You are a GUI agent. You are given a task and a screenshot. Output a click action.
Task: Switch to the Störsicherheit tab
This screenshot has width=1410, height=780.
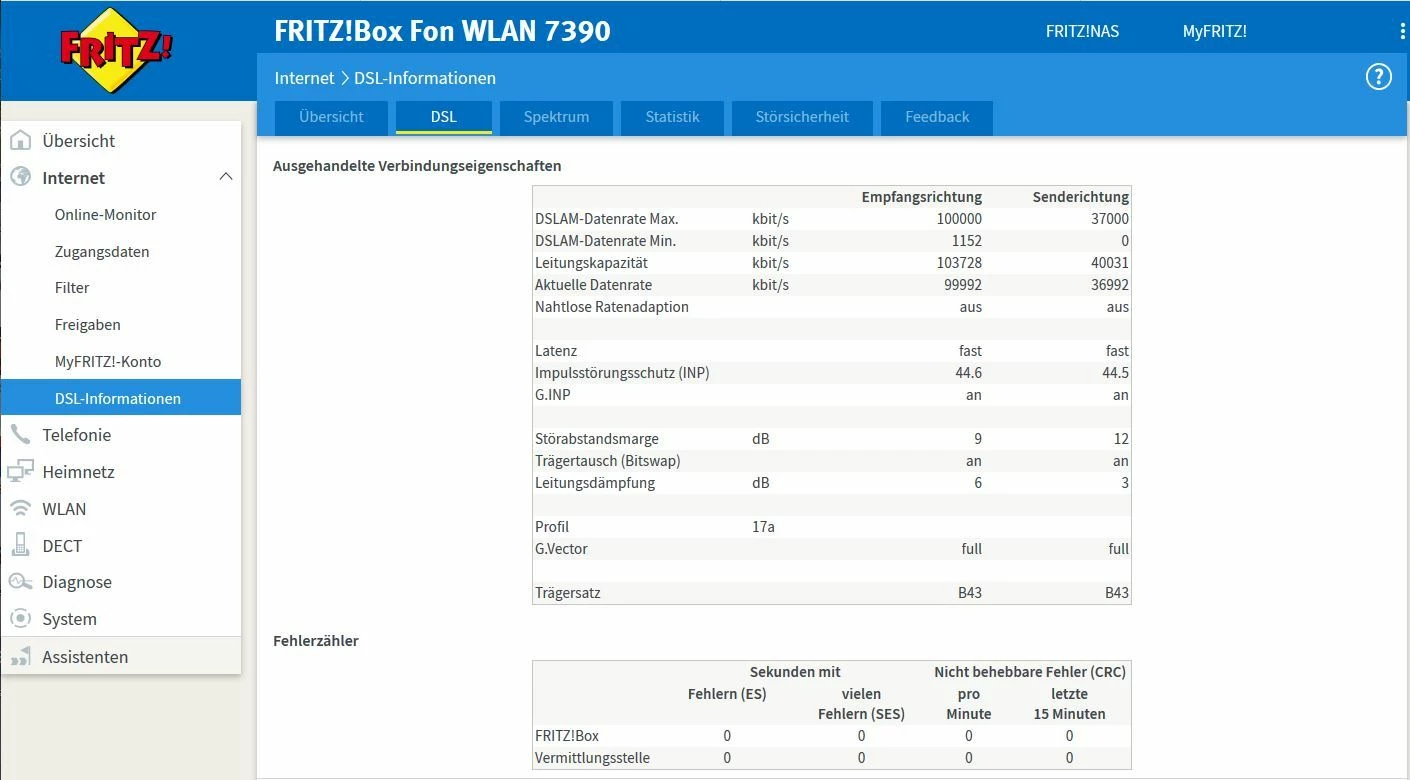click(802, 117)
